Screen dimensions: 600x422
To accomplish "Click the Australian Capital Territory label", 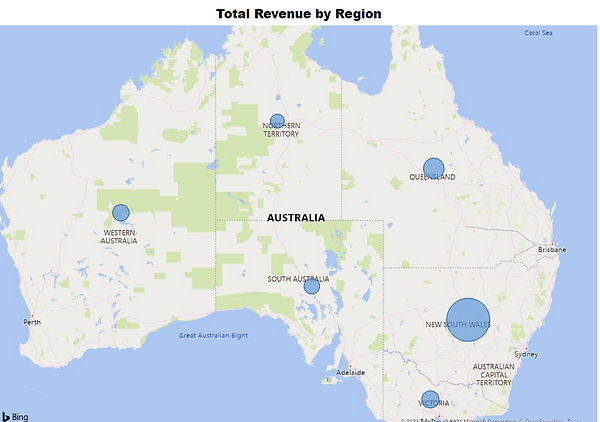I will pos(494,375).
